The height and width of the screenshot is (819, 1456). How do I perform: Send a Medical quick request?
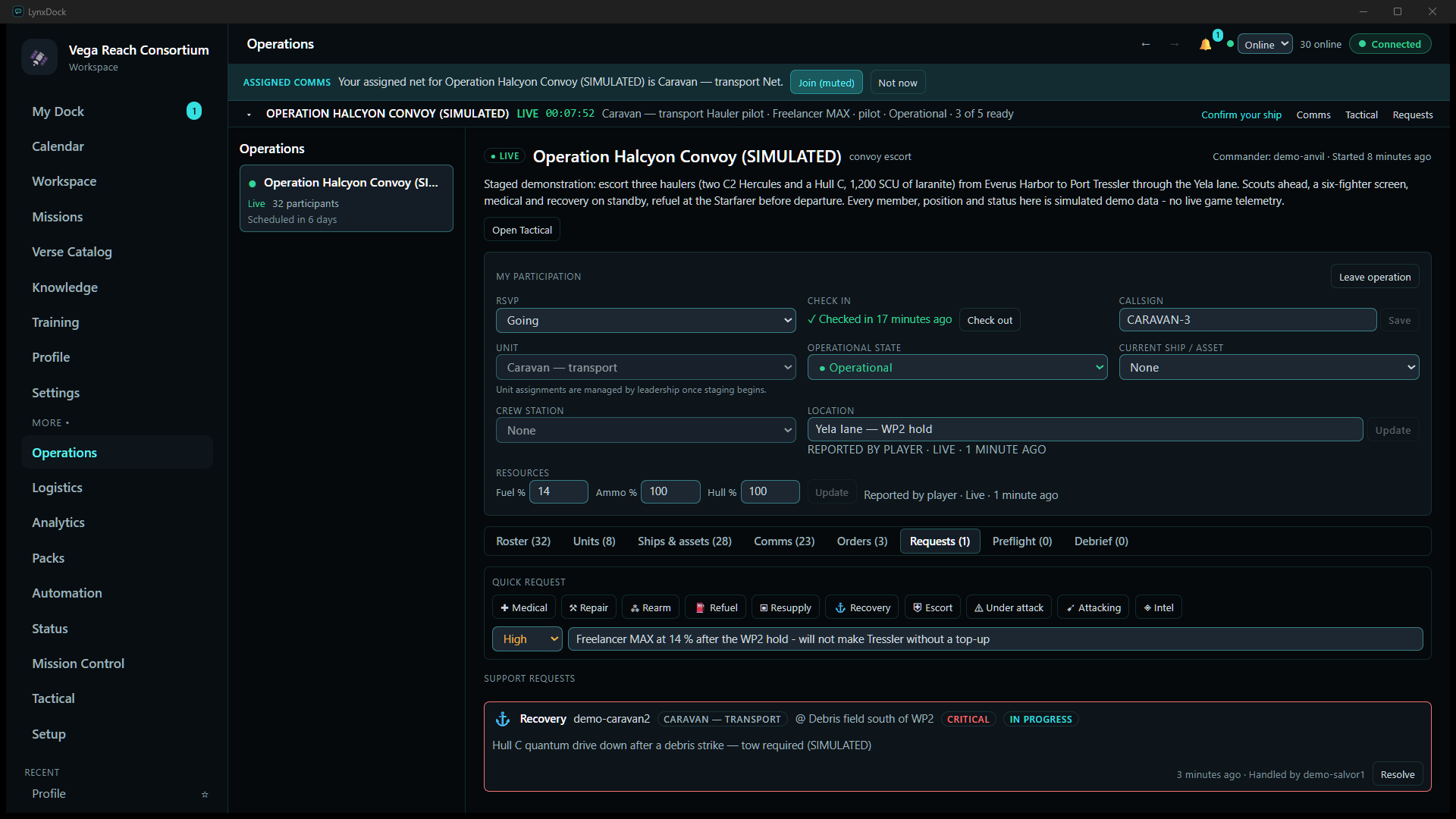click(x=524, y=607)
